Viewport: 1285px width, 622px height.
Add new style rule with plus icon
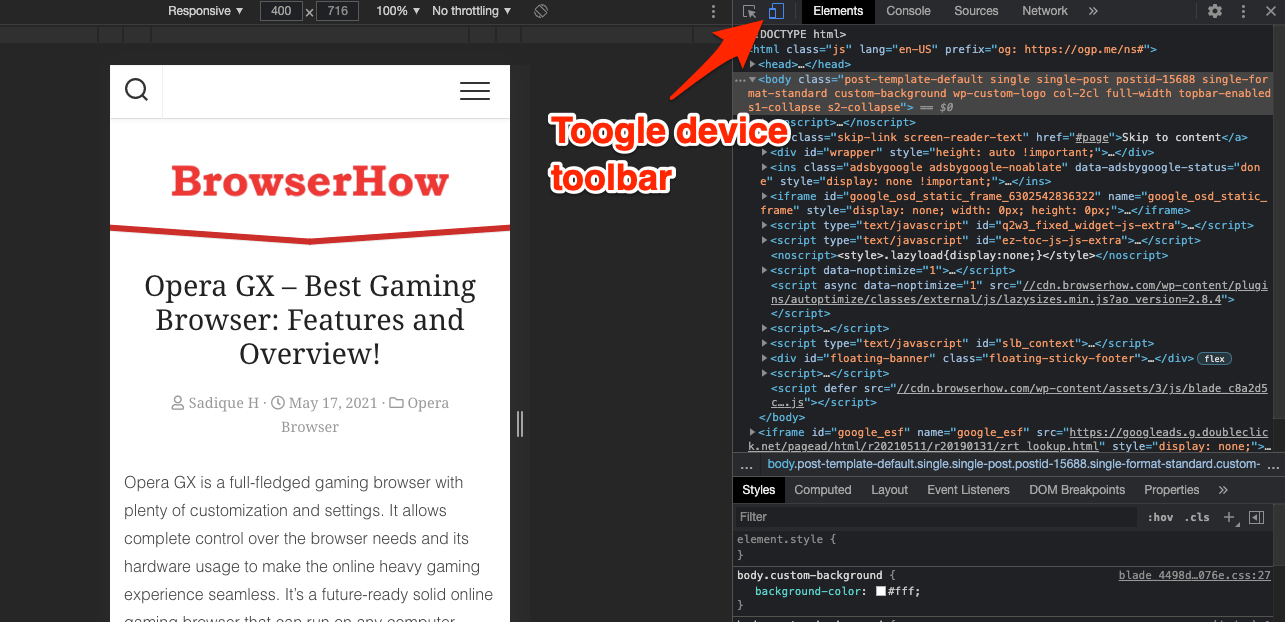(x=1229, y=517)
